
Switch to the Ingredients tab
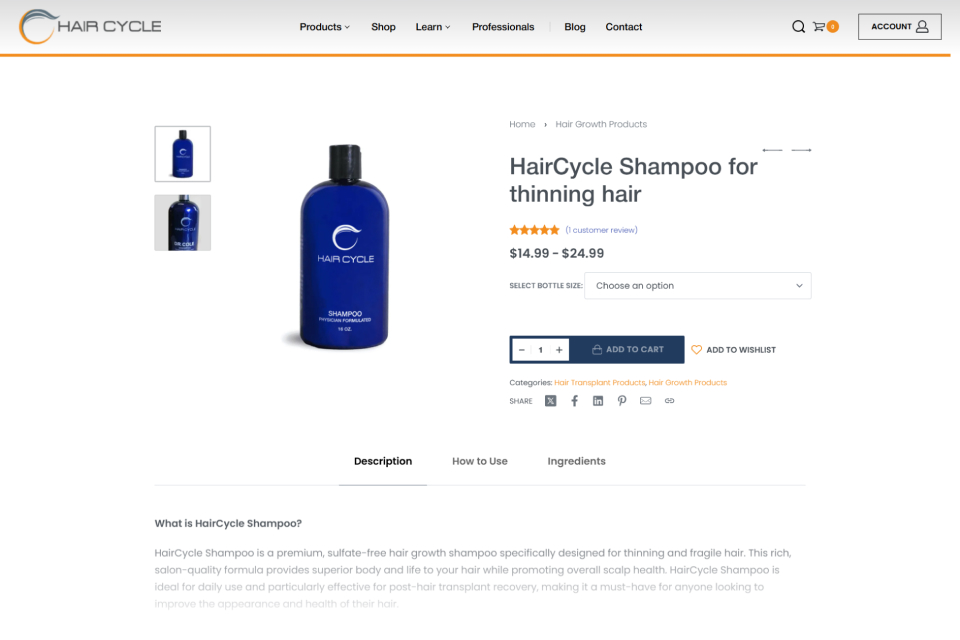[576, 461]
